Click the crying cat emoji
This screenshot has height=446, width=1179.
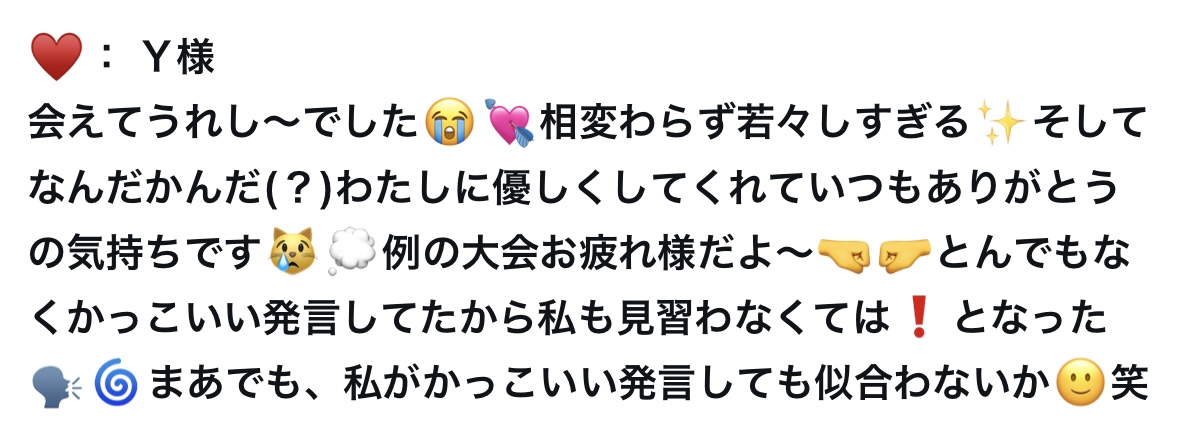294,253
